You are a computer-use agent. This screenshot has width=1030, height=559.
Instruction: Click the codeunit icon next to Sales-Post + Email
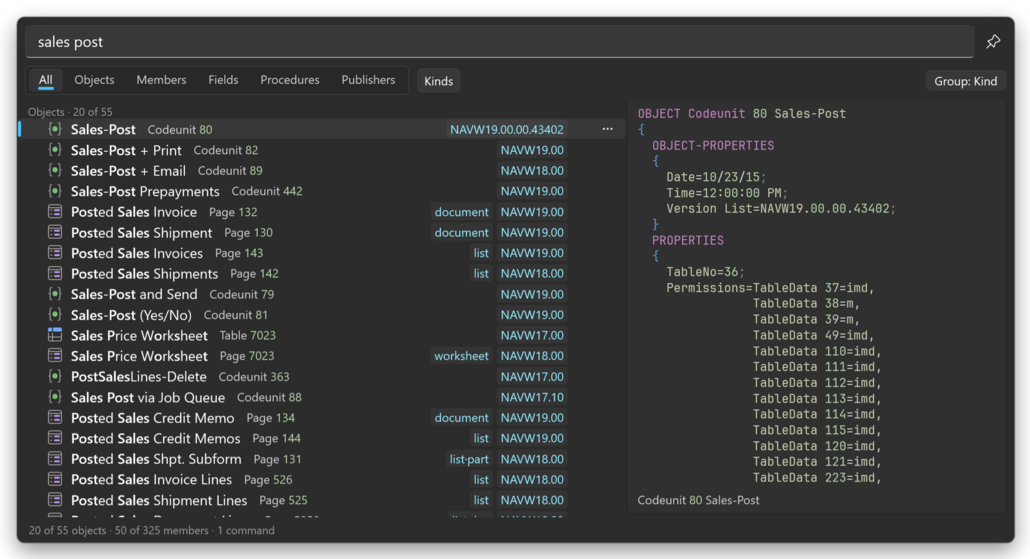point(55,170)
